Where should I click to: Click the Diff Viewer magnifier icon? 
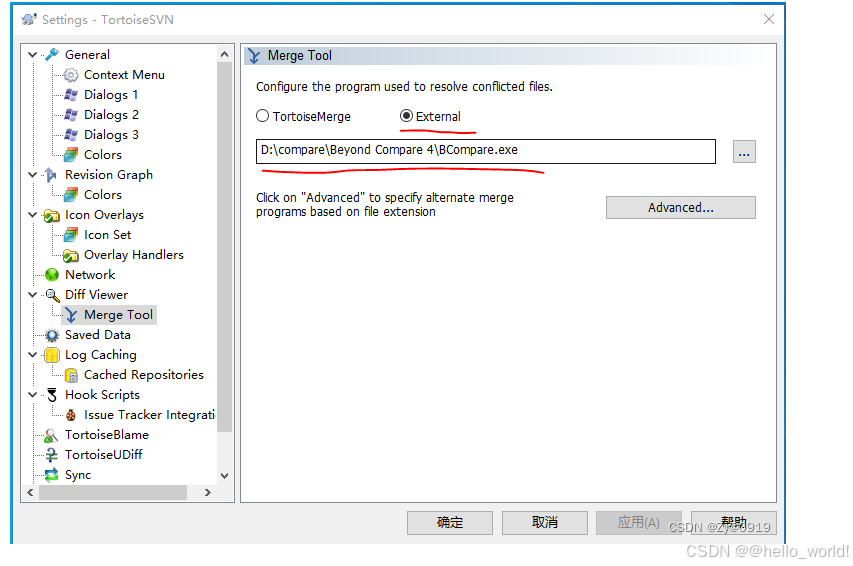tap(52, 295)
